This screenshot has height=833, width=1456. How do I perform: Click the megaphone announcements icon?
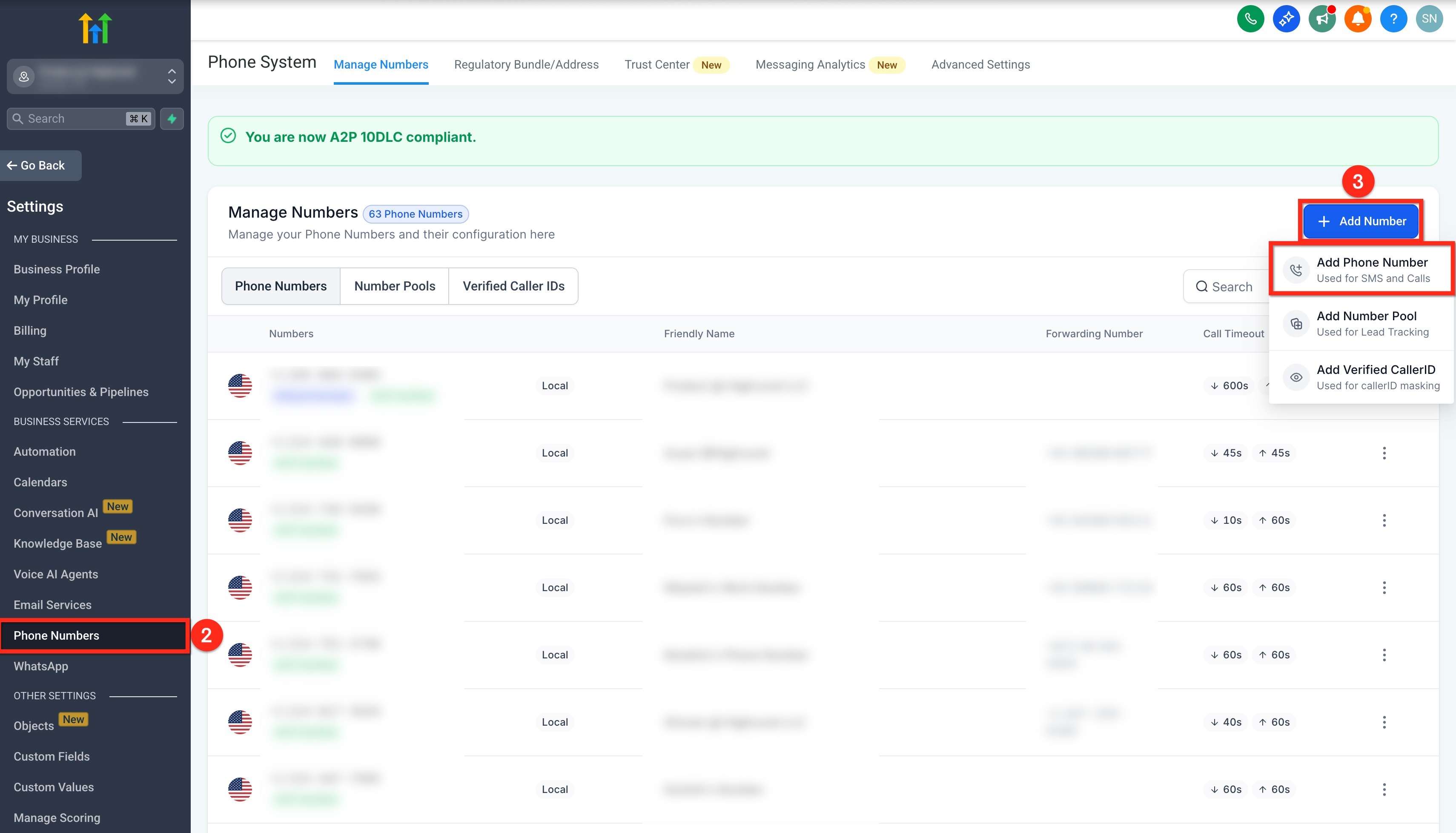click(x=1321, y=19)
